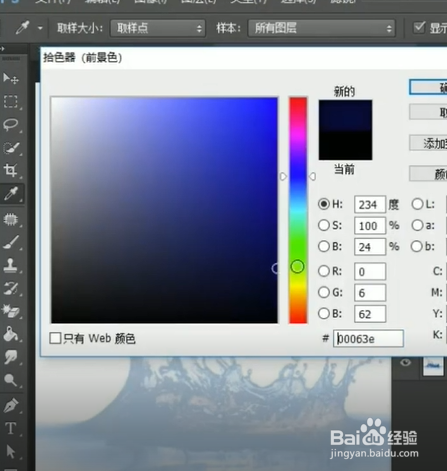This screenshot has height=471, width=447.
Task: Select the Spot Healing Brush tool
Action: [x=11, y=219]
